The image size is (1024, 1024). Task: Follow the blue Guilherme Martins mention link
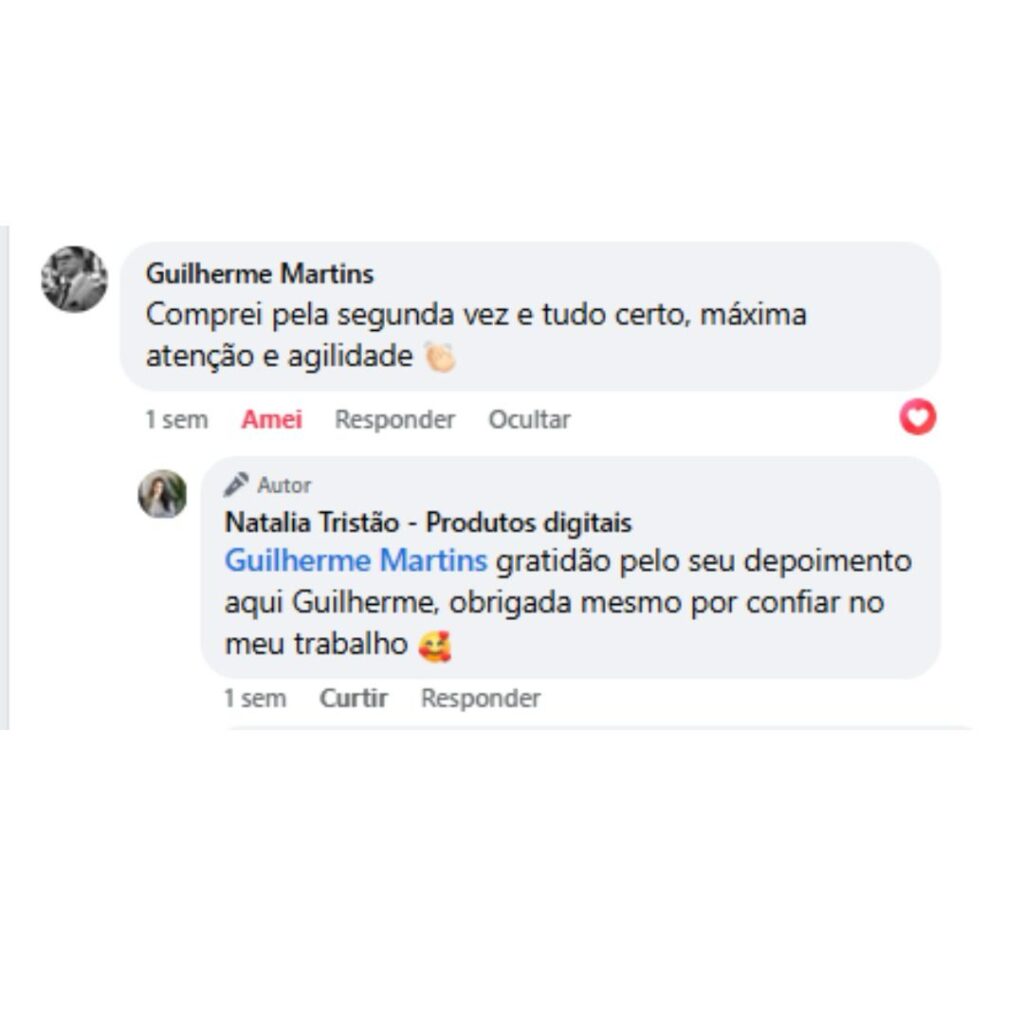pyautogui.click(x=356, y=560)
